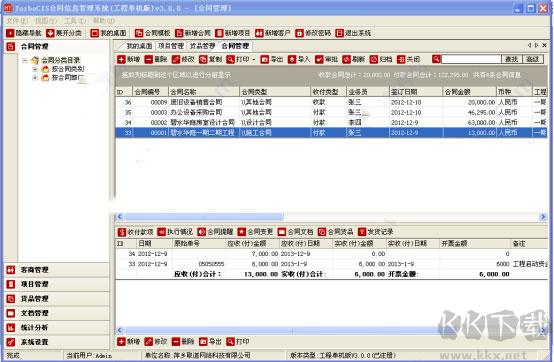Expand the 按合同类别 tree node

[35, 69]
